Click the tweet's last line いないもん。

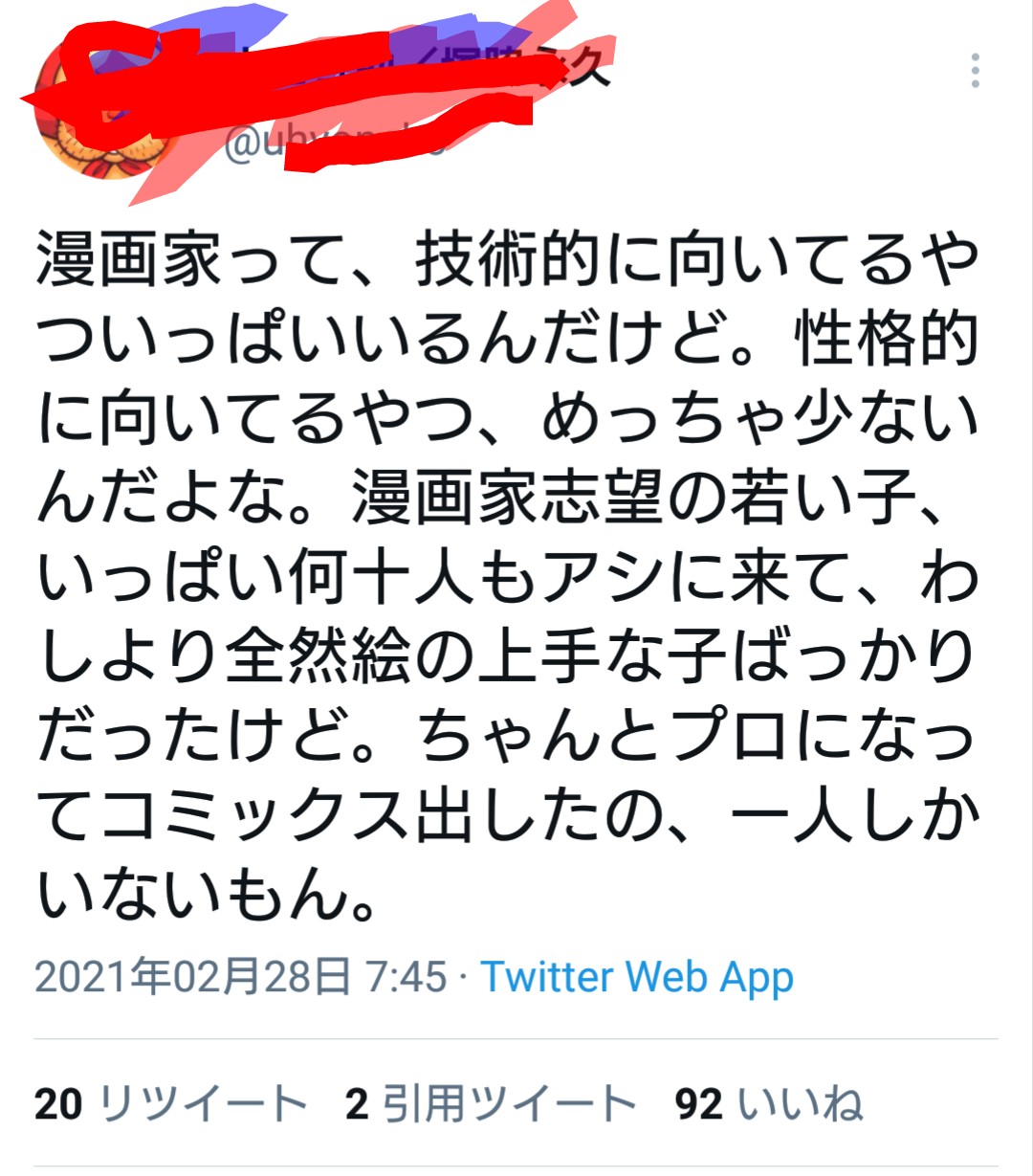coord(208,896)
